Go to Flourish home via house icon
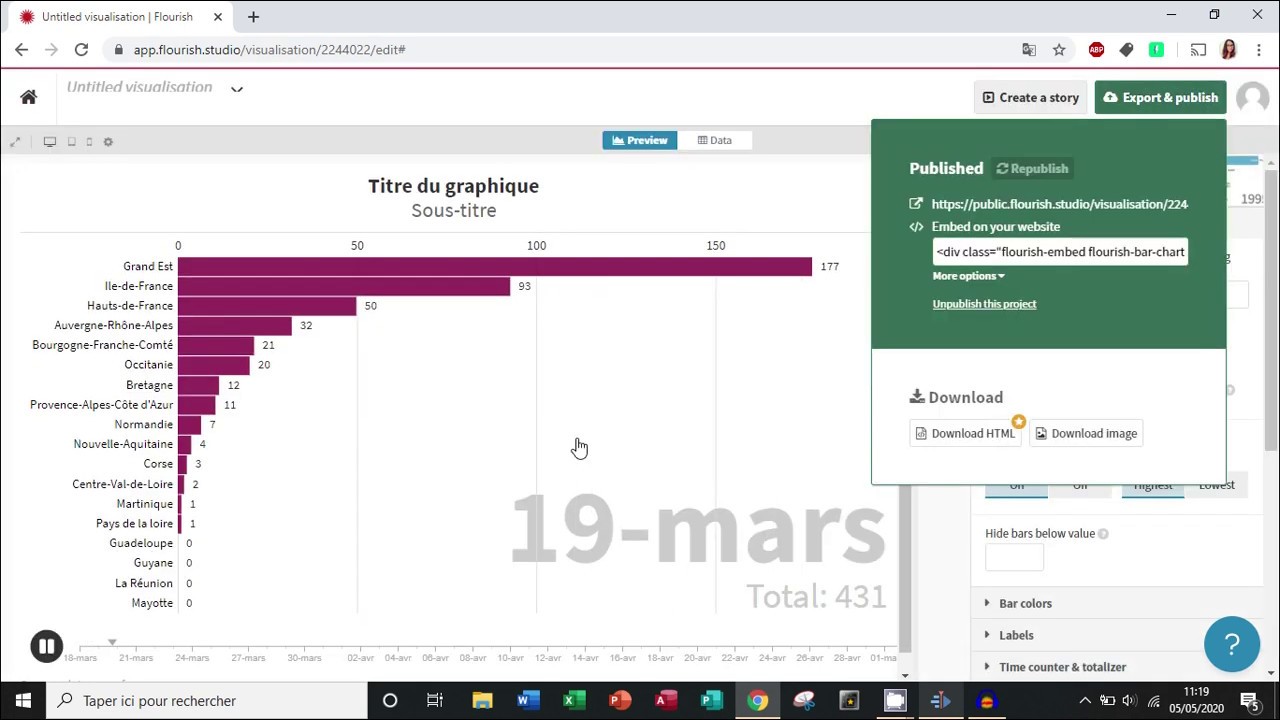This screenshot has width=1280, height=720. click(28, 97)
